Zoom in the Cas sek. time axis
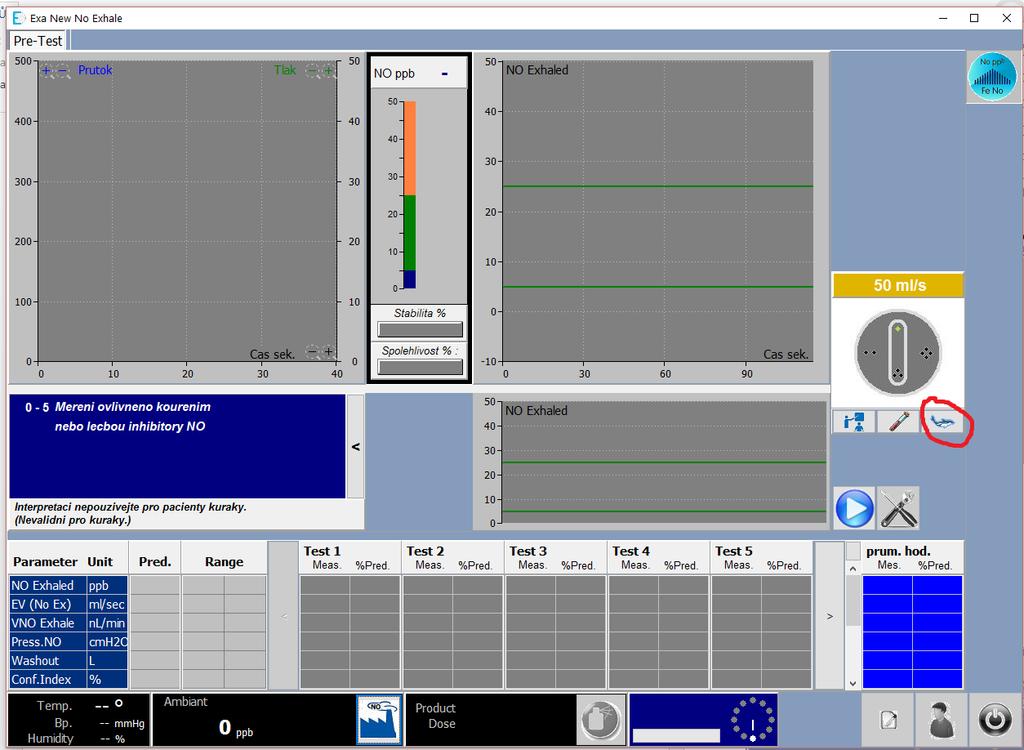 click(328, 352)
